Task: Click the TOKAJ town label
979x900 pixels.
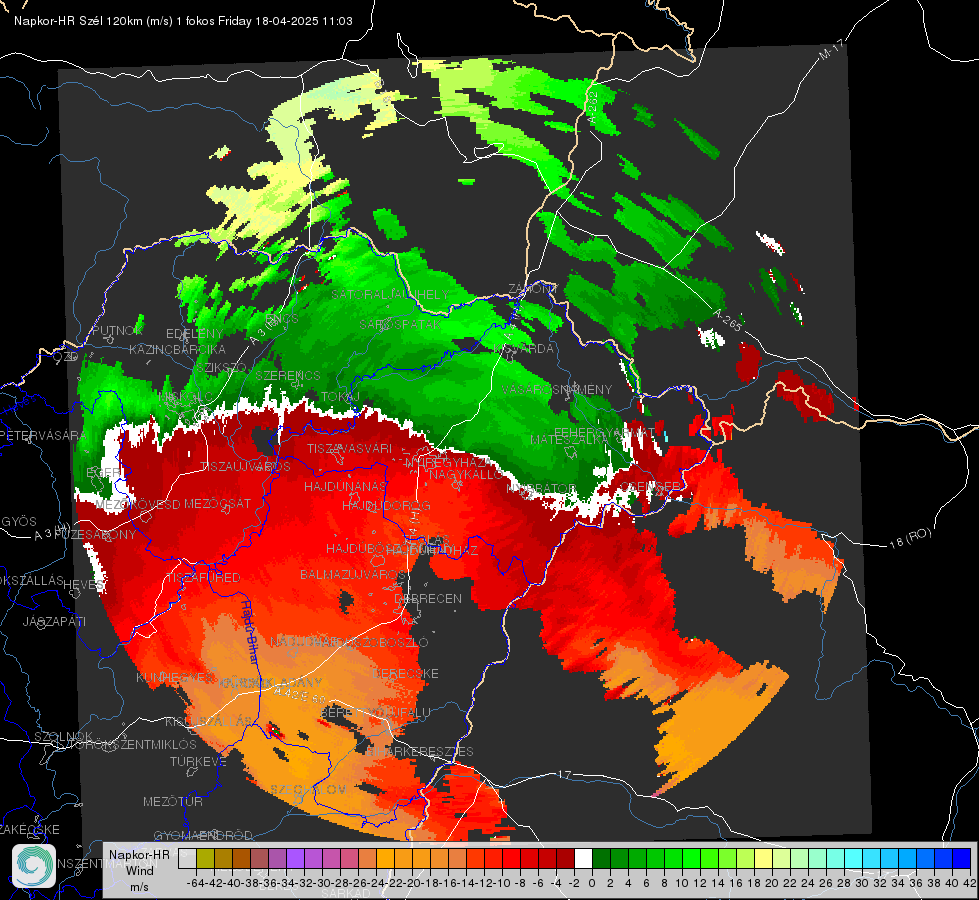Action: (x=340, y=397)
